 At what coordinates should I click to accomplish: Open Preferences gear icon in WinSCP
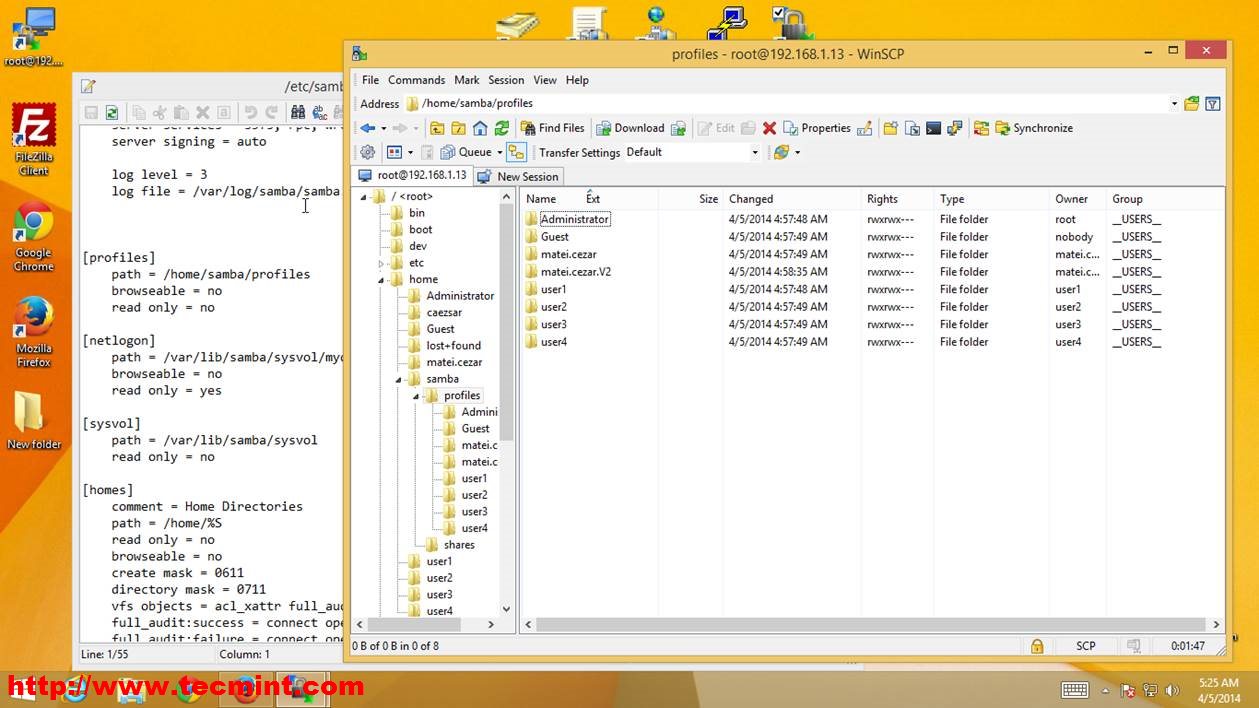tap(367, 152)
